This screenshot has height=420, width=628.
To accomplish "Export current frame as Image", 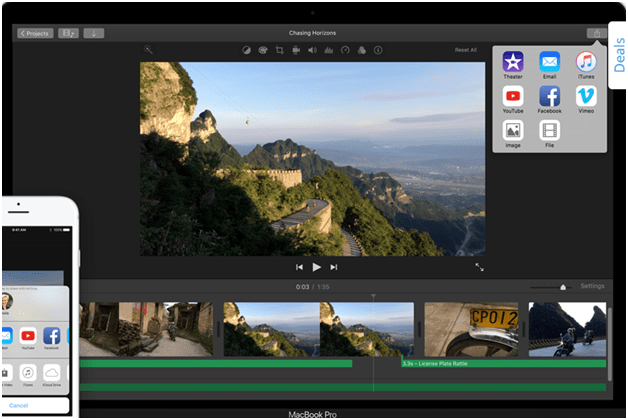I will pos(513,134).
